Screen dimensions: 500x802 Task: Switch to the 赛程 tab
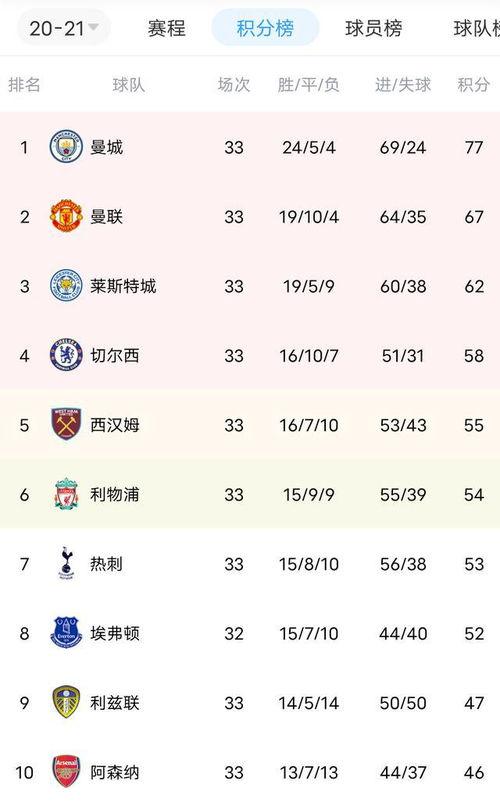167,28
